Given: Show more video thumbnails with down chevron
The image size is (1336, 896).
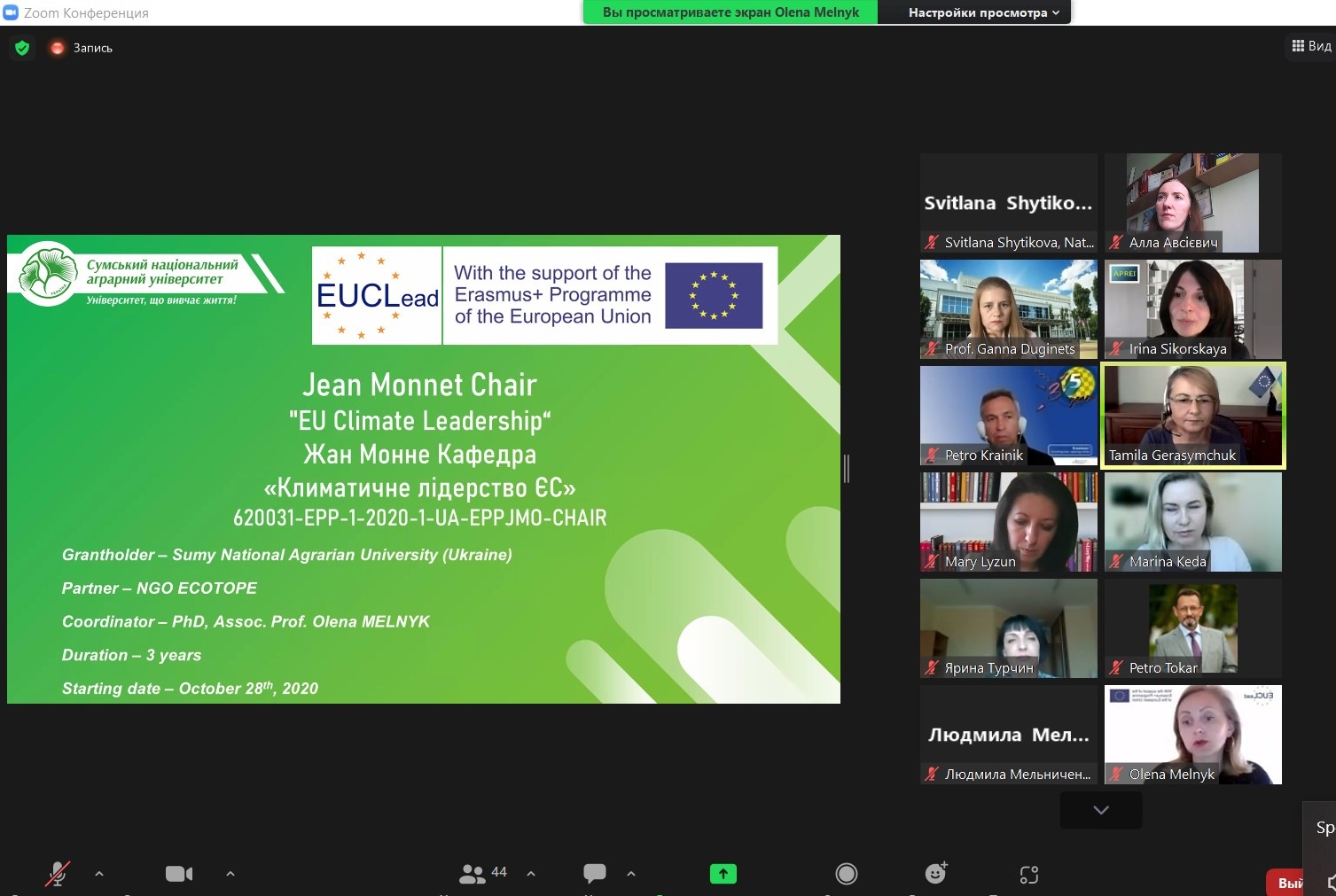Looking at the screenshot, I should pyautogui.click(x=1100, y=810).
